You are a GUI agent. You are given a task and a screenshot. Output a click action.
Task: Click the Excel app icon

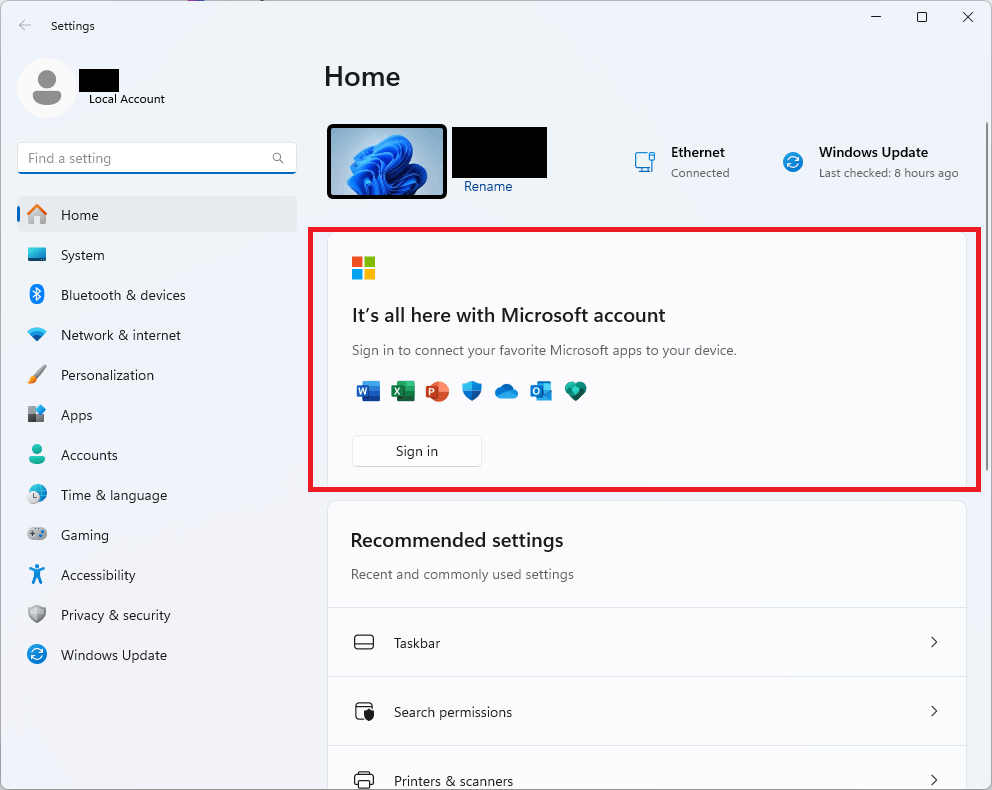403,392
